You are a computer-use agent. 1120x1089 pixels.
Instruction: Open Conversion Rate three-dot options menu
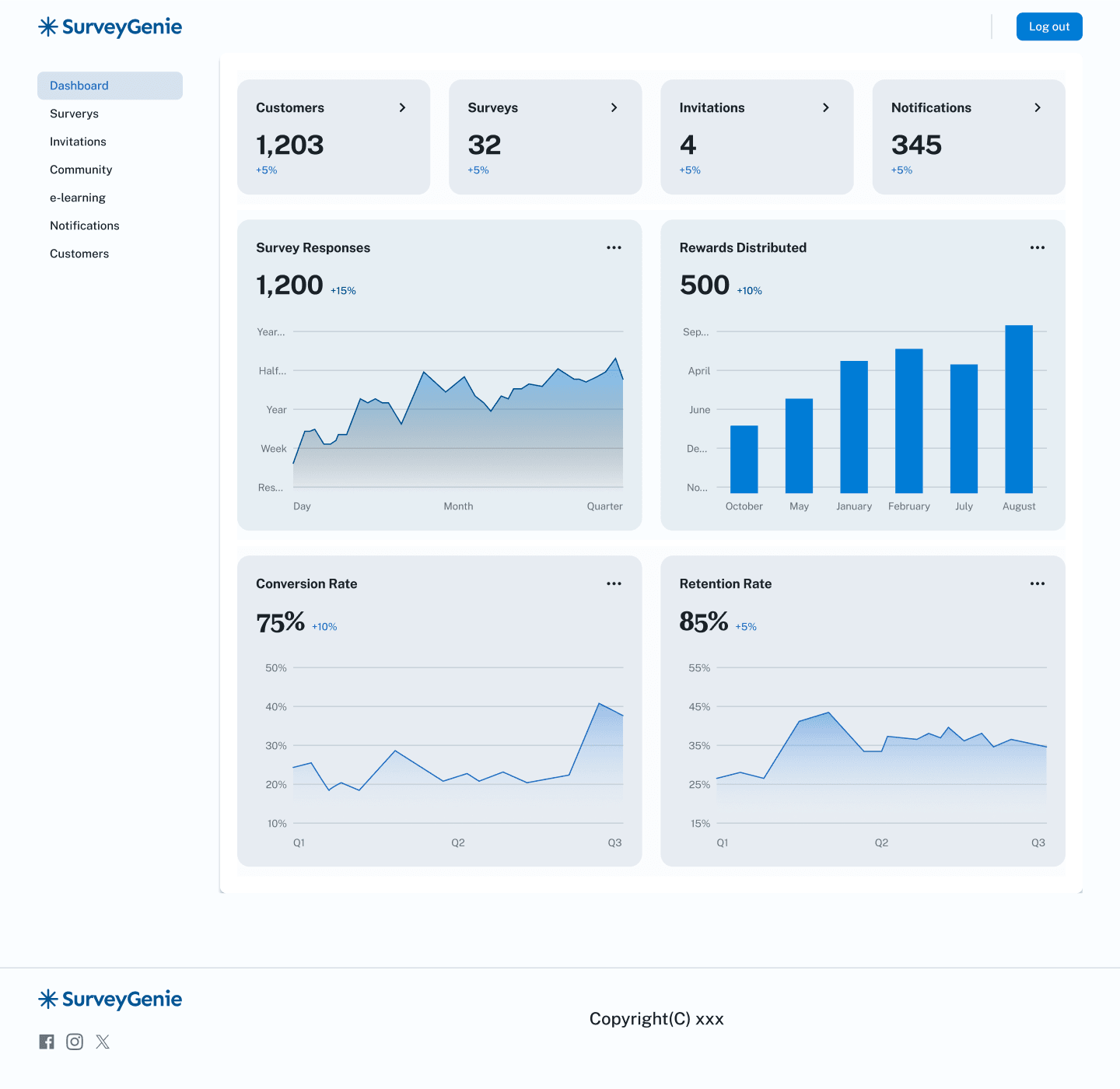(614, 583)
